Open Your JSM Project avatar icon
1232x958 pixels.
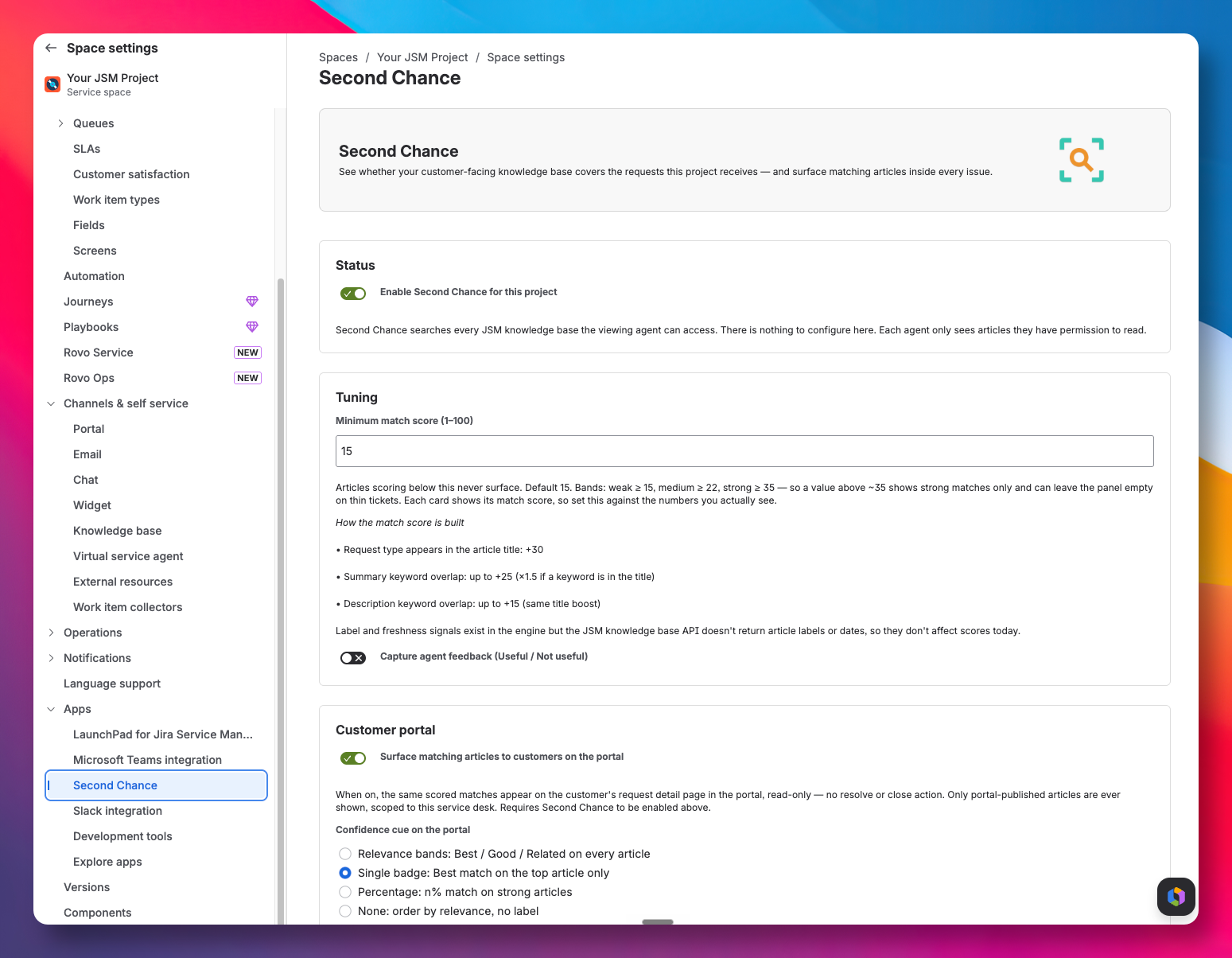point(52,84)
